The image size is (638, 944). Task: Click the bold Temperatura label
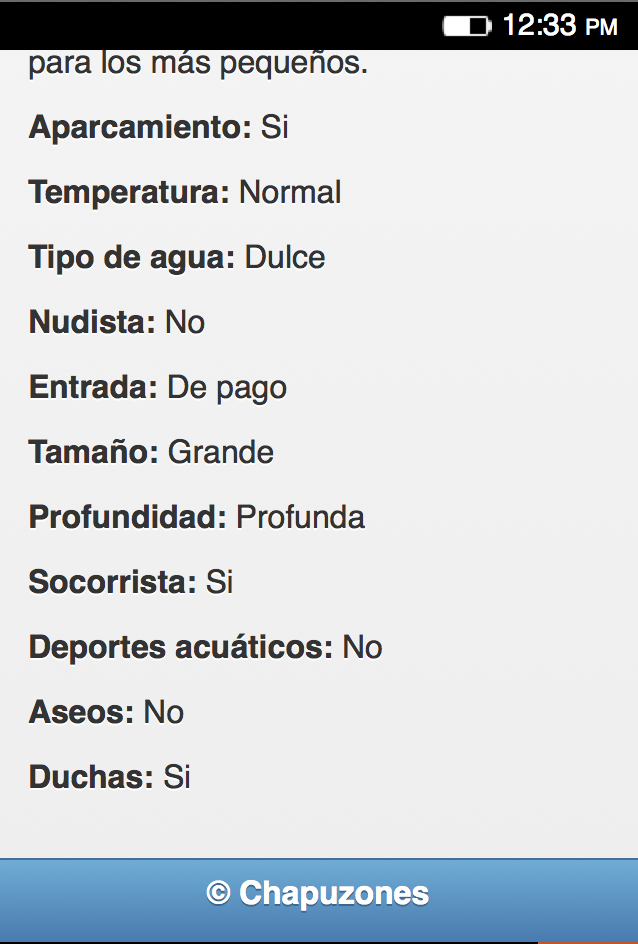130,192
